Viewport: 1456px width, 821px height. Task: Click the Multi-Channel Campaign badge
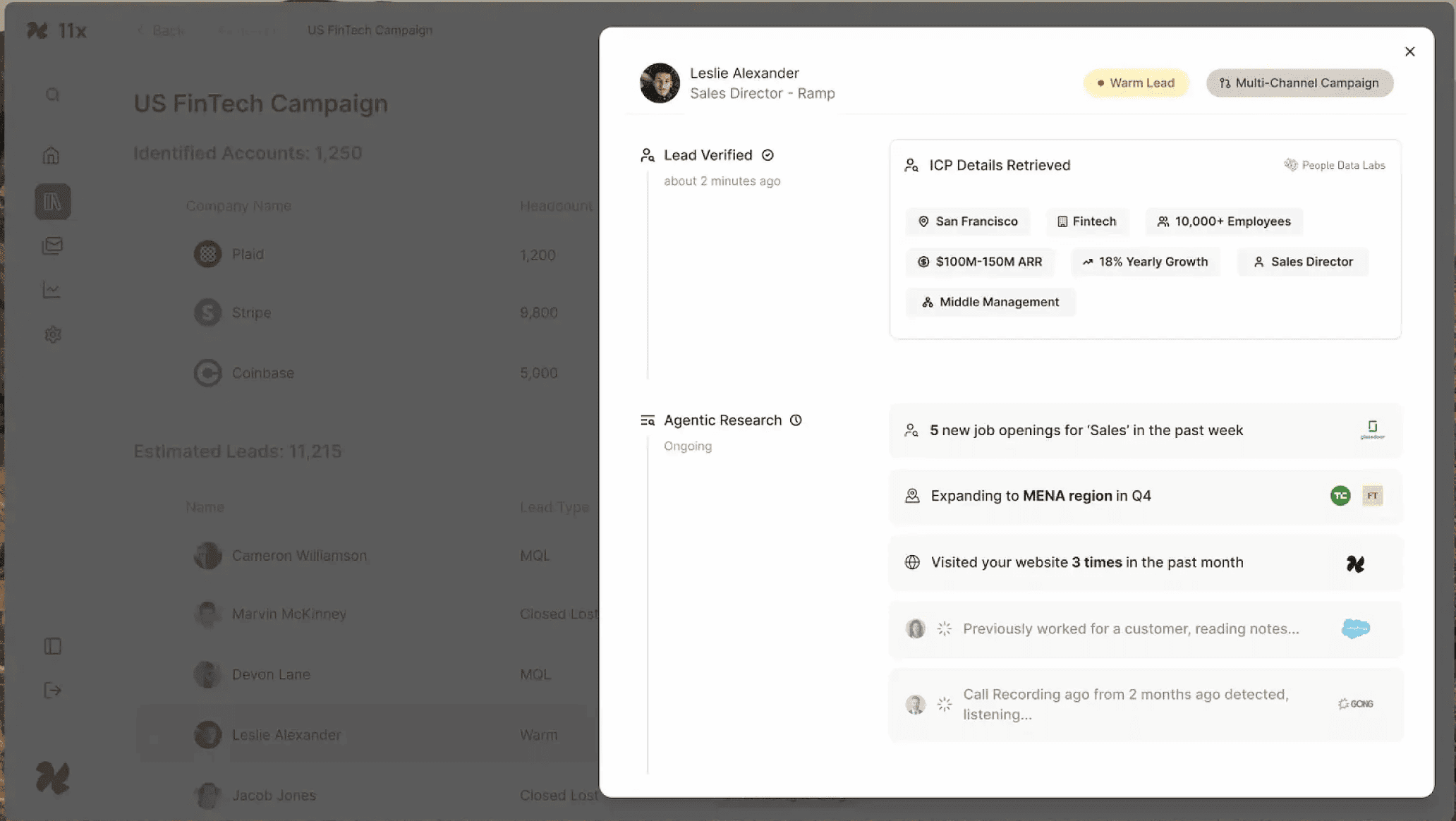(1299, 83)
